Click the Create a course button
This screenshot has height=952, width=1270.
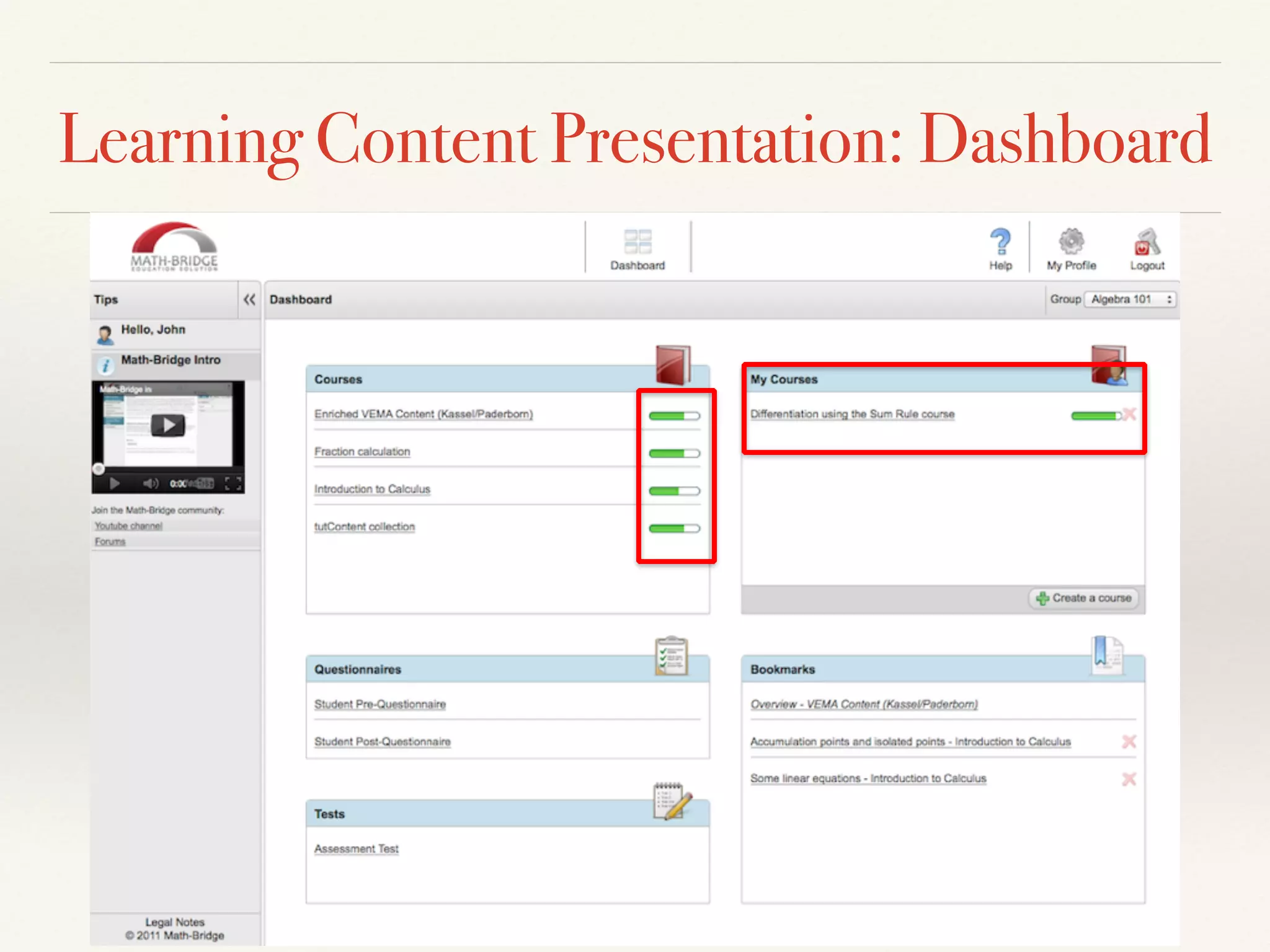[x=1084, y=598]
